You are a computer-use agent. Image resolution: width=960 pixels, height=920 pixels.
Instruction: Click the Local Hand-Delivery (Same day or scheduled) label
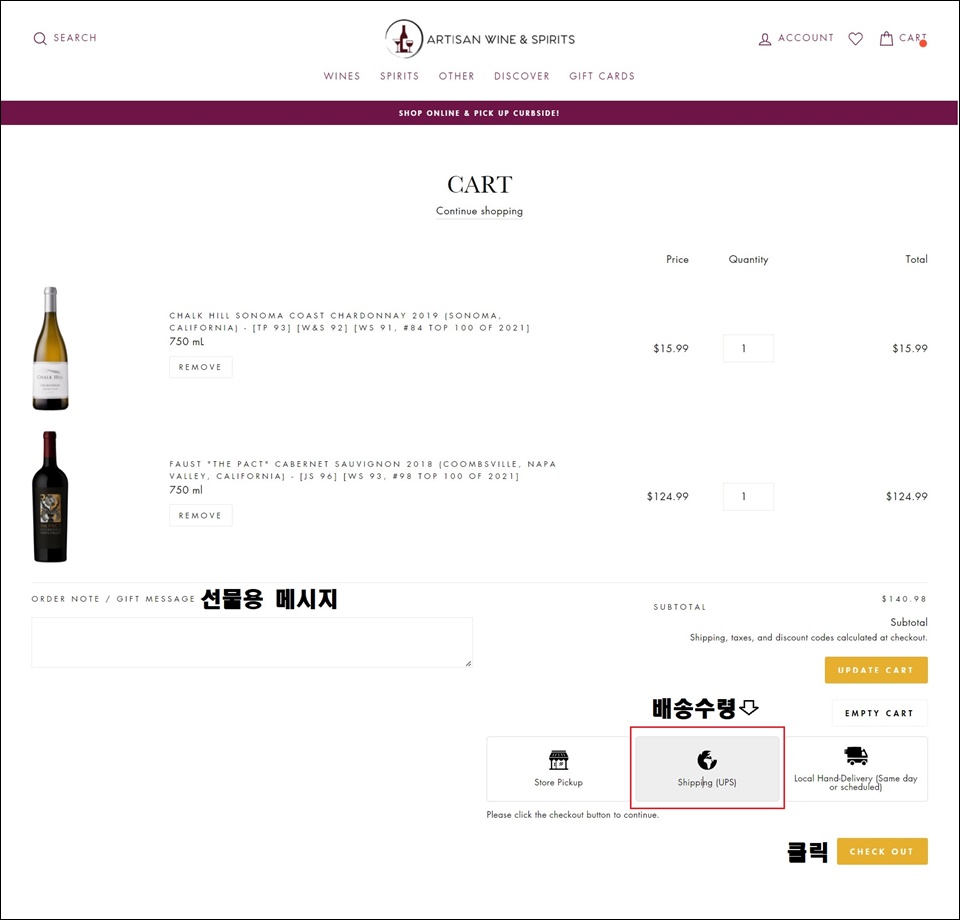click(856, 783)
